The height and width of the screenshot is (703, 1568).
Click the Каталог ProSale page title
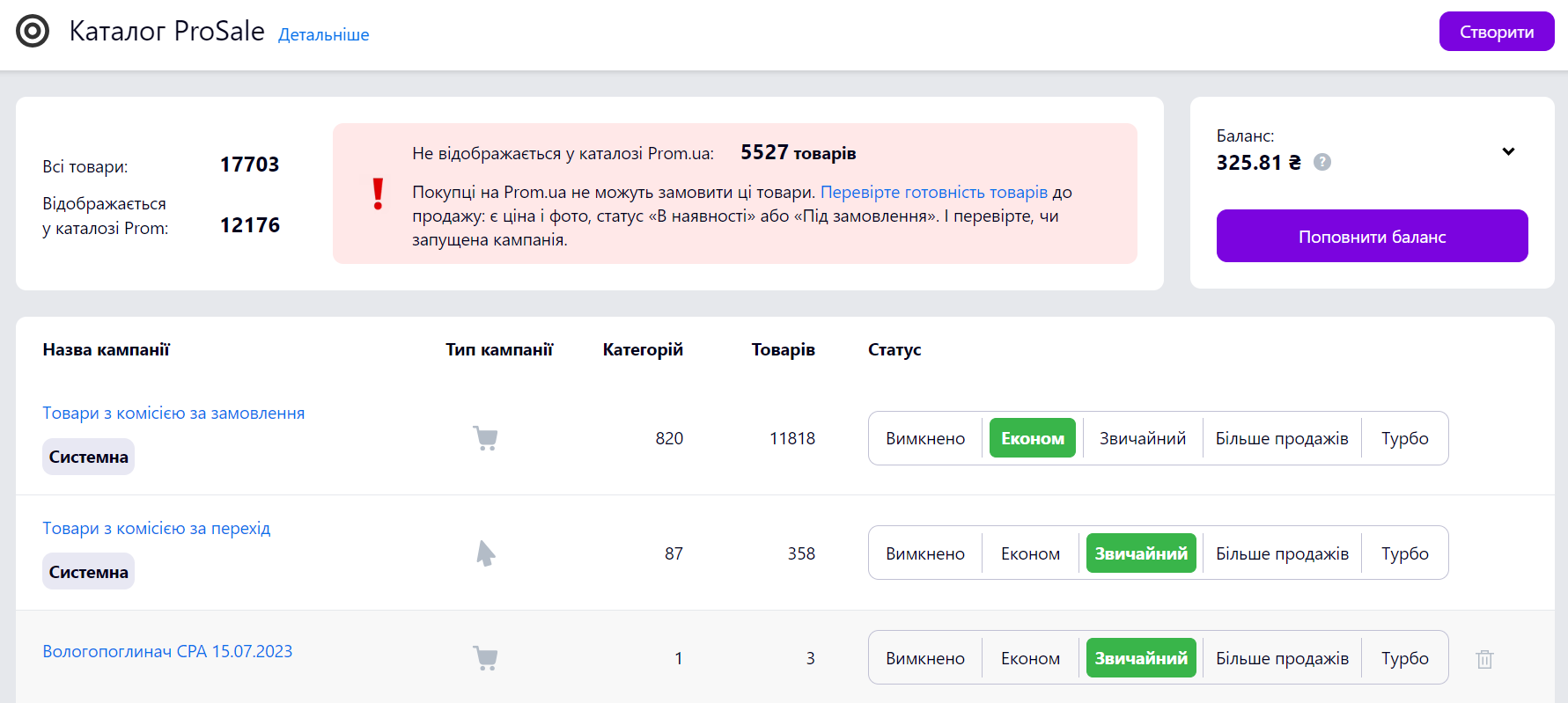[166, 32]
